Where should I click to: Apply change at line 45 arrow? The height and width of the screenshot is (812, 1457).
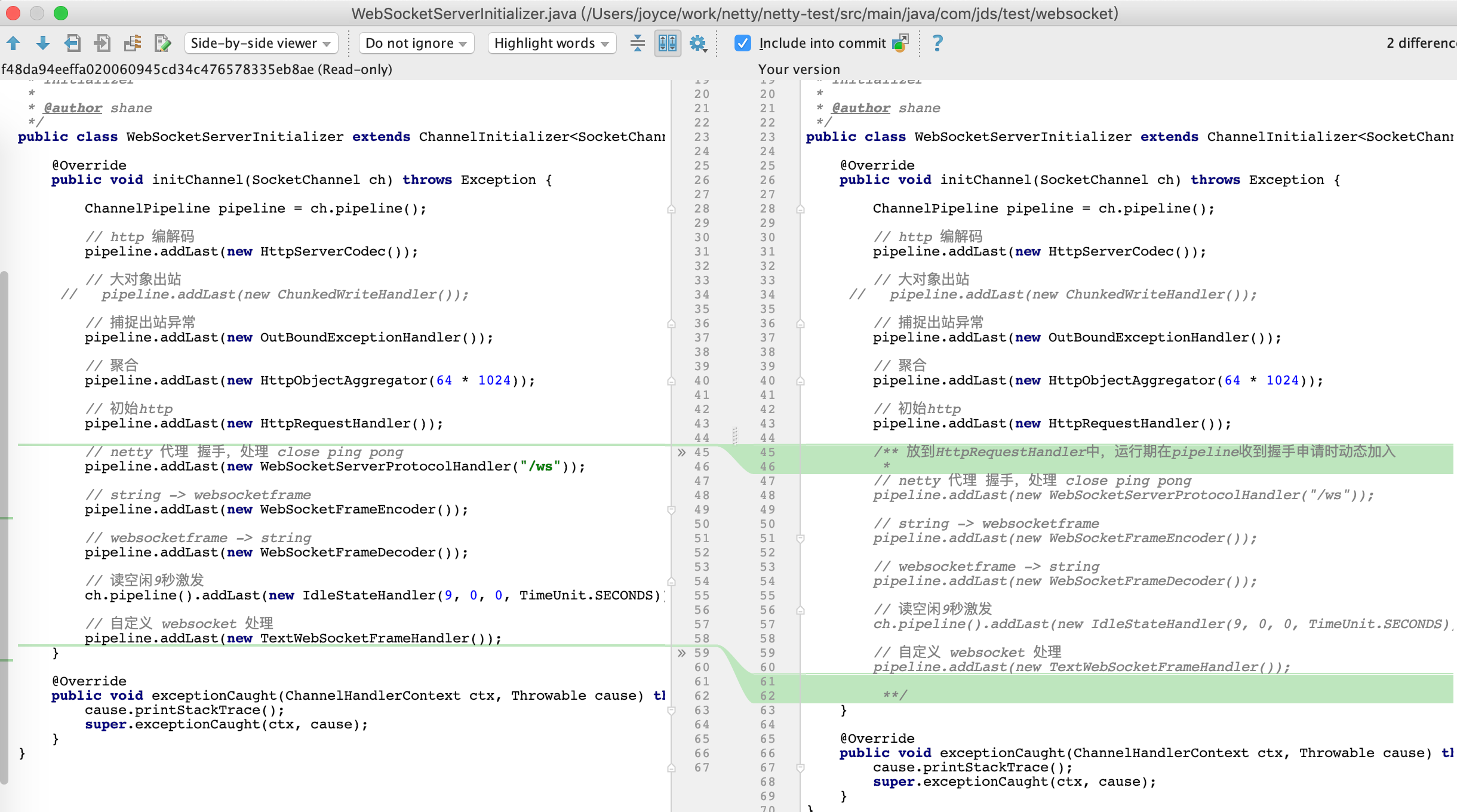(682, 453)
